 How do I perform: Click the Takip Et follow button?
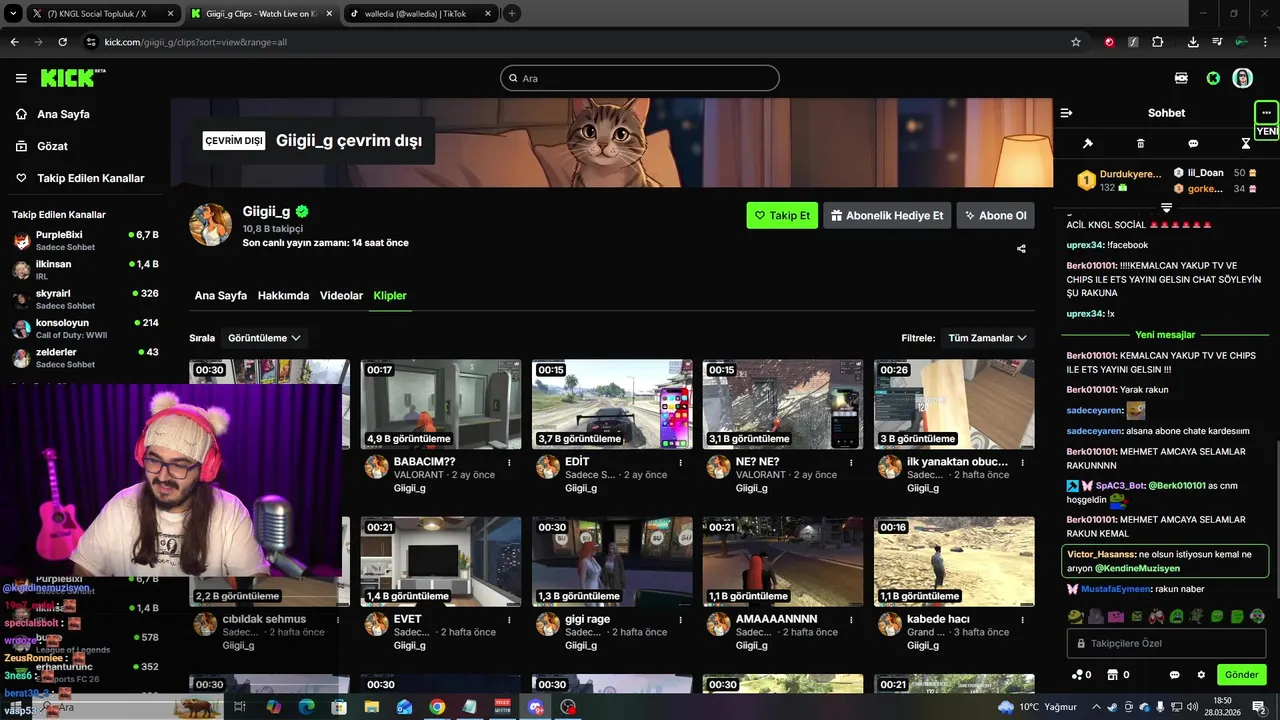tap(782, 215)
